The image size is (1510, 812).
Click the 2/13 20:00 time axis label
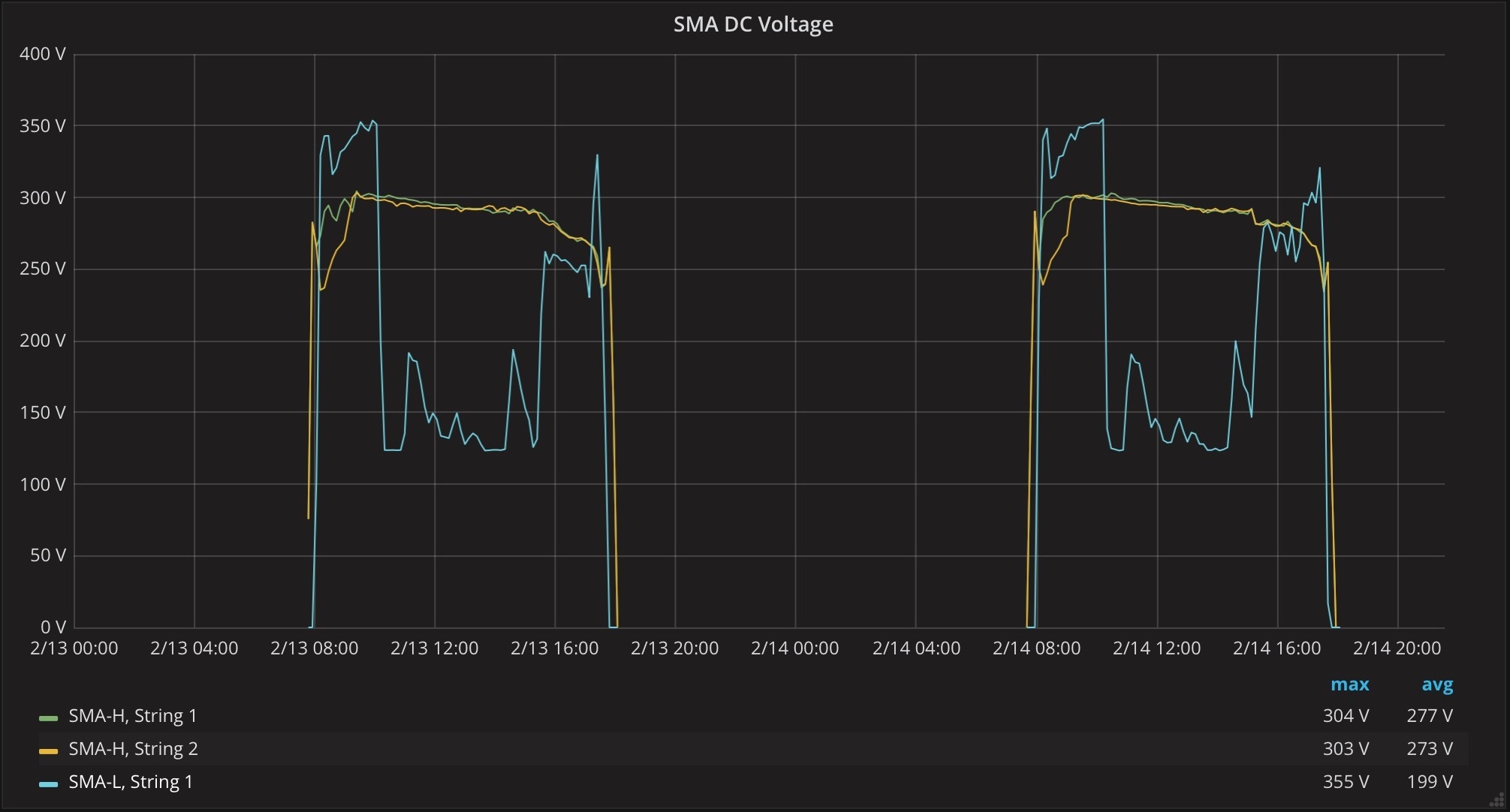tap(674, 648)
